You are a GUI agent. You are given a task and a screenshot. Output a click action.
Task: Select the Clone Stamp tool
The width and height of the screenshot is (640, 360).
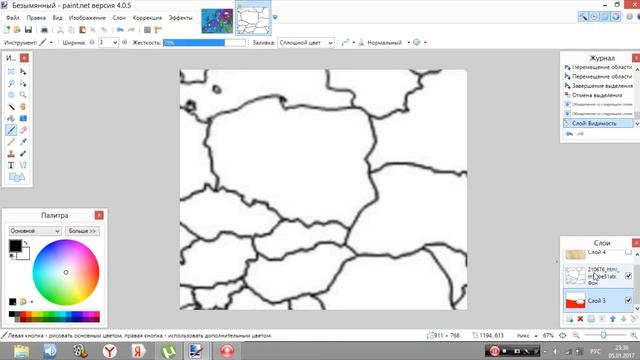(x=11, y=153)
